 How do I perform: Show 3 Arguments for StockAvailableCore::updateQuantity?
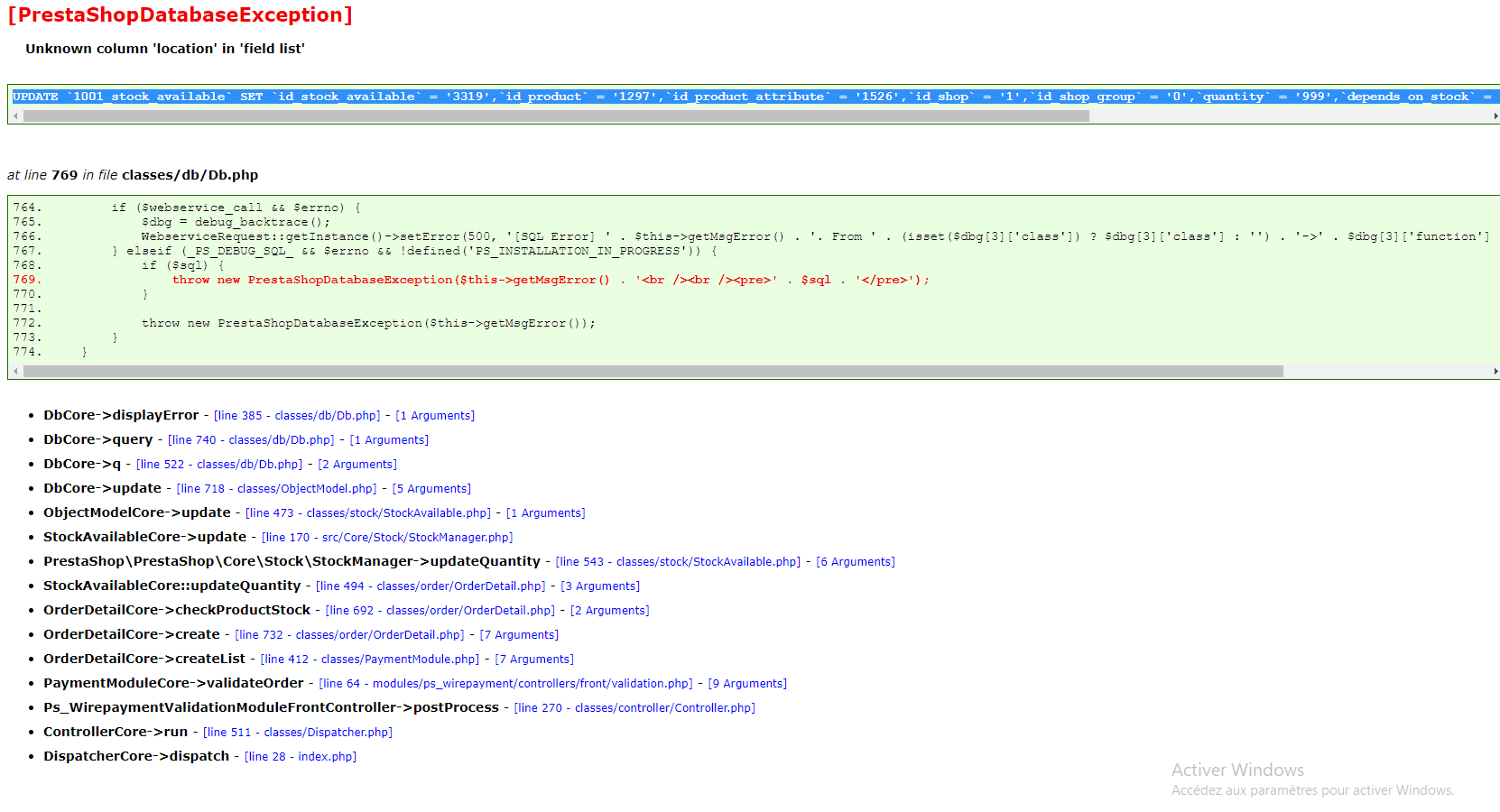pos(600,586)
